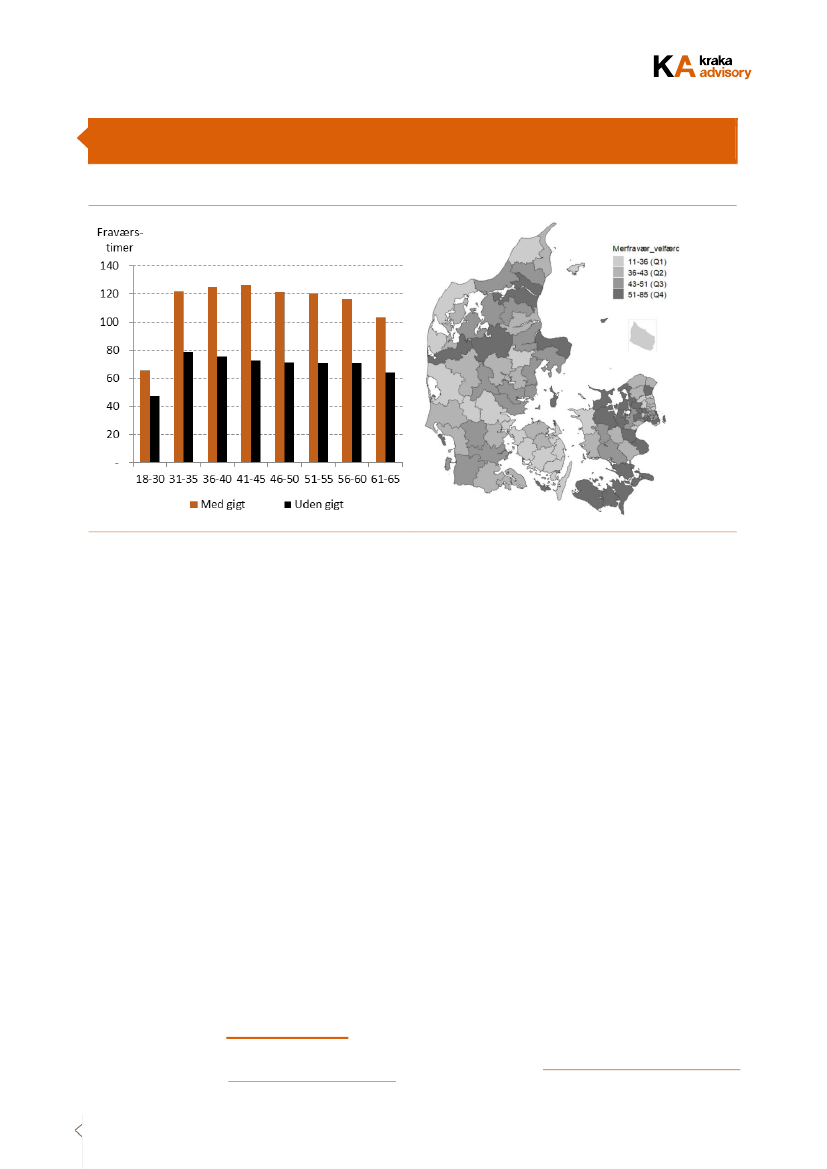Click the '140' y-axis label
827x1169 pixels.
tap(110, 265)
